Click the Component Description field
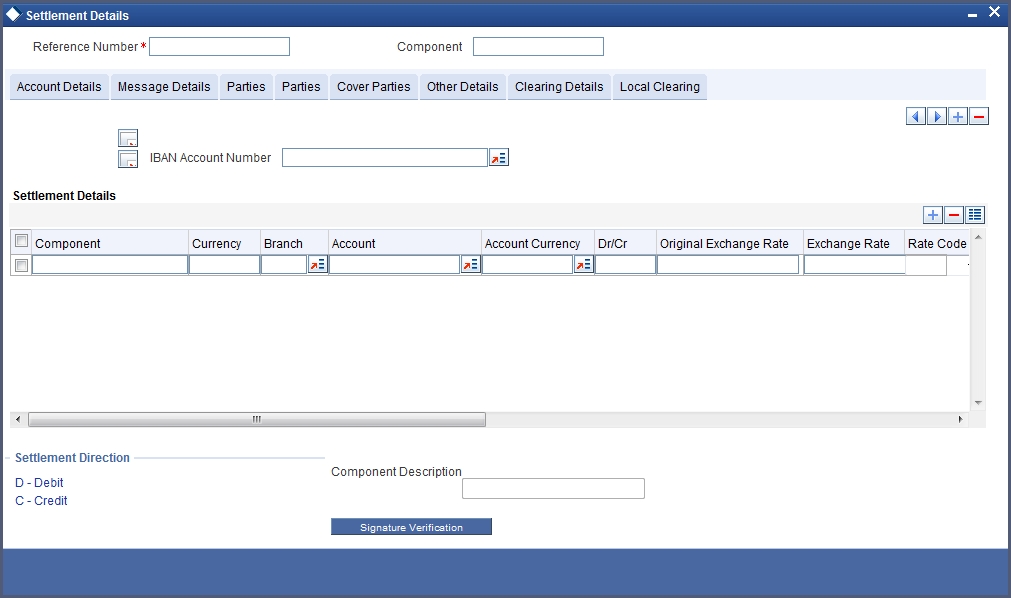This screenshot has width=1011, height=598. click(x=553, y=488)
